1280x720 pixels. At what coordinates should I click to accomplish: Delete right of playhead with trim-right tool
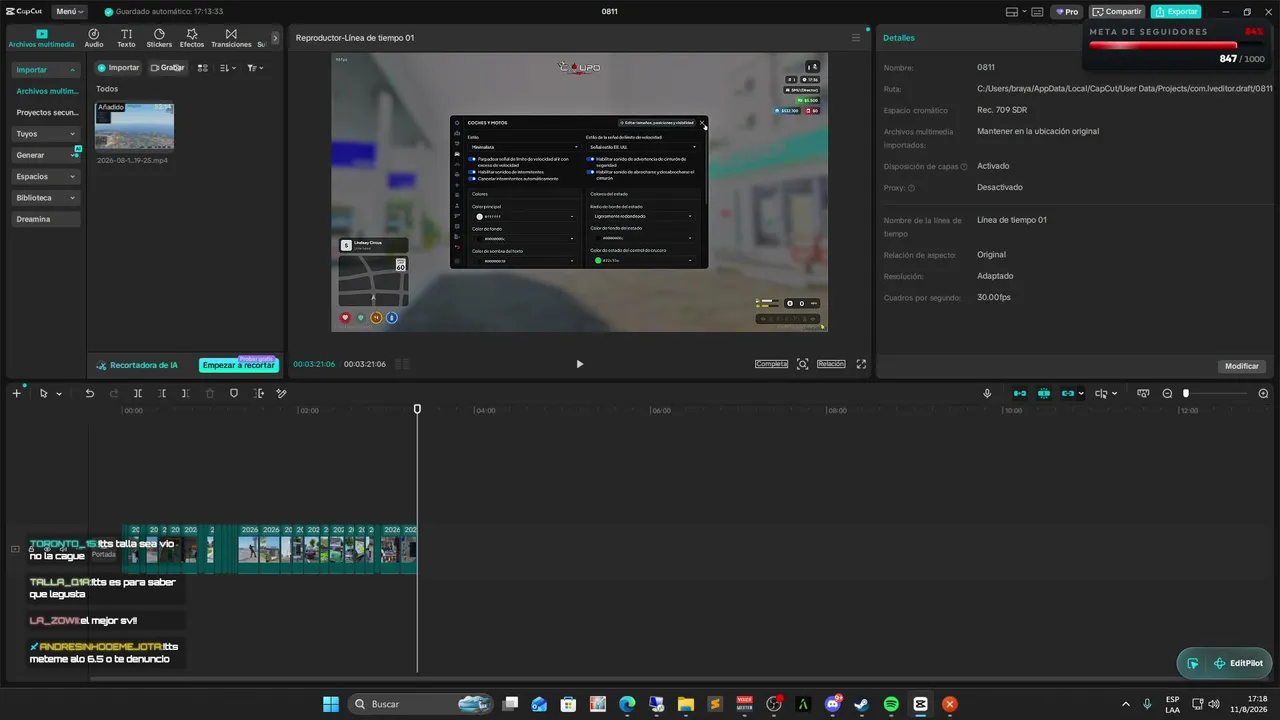pos(185,393)
